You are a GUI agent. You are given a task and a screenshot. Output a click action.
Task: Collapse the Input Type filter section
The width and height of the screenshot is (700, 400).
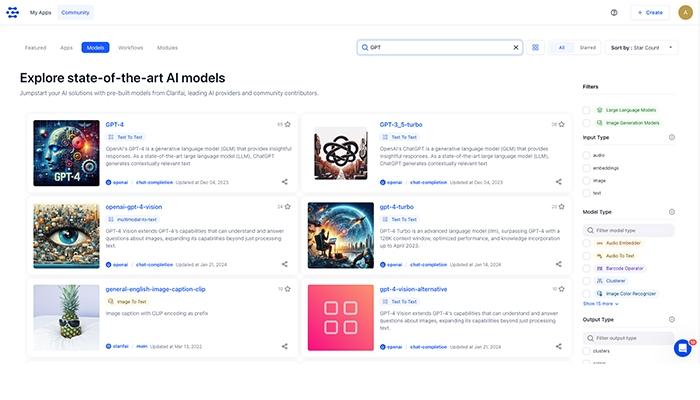tap(671, 138)
